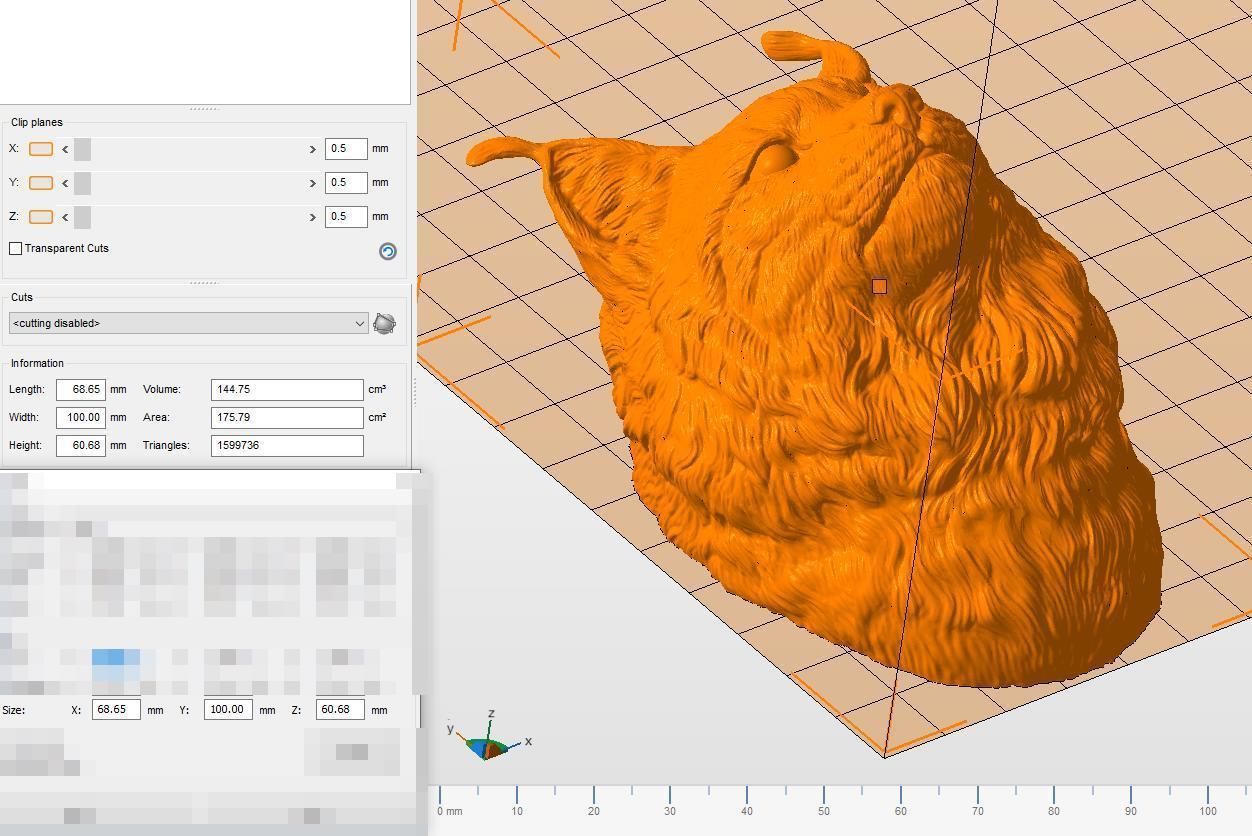Click the Length field showing 68.65
Image resolution: width=1252 pixels, height=836 pixels.
click(81, 390)
